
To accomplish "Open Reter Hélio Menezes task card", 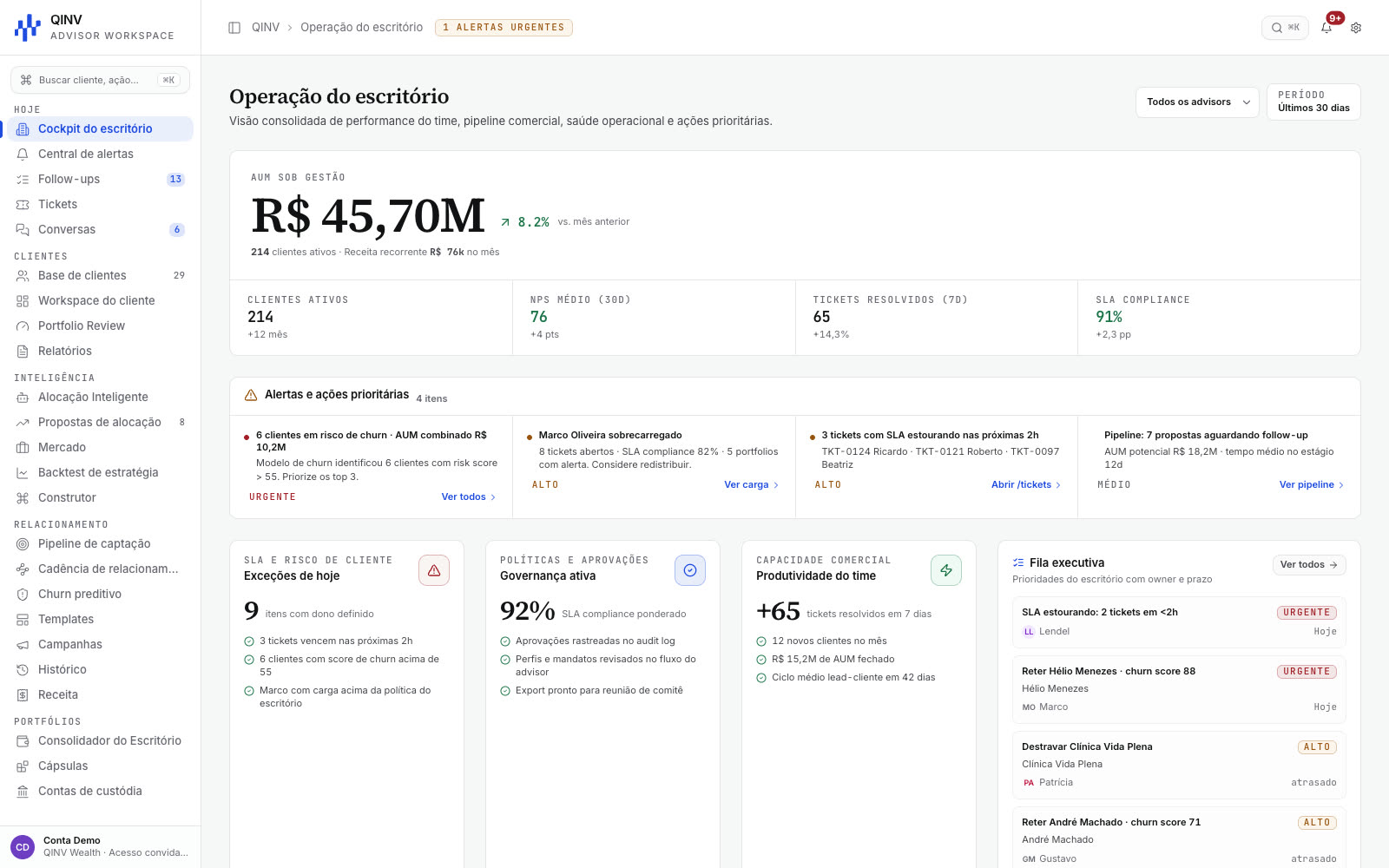I will coord(1179,690).
